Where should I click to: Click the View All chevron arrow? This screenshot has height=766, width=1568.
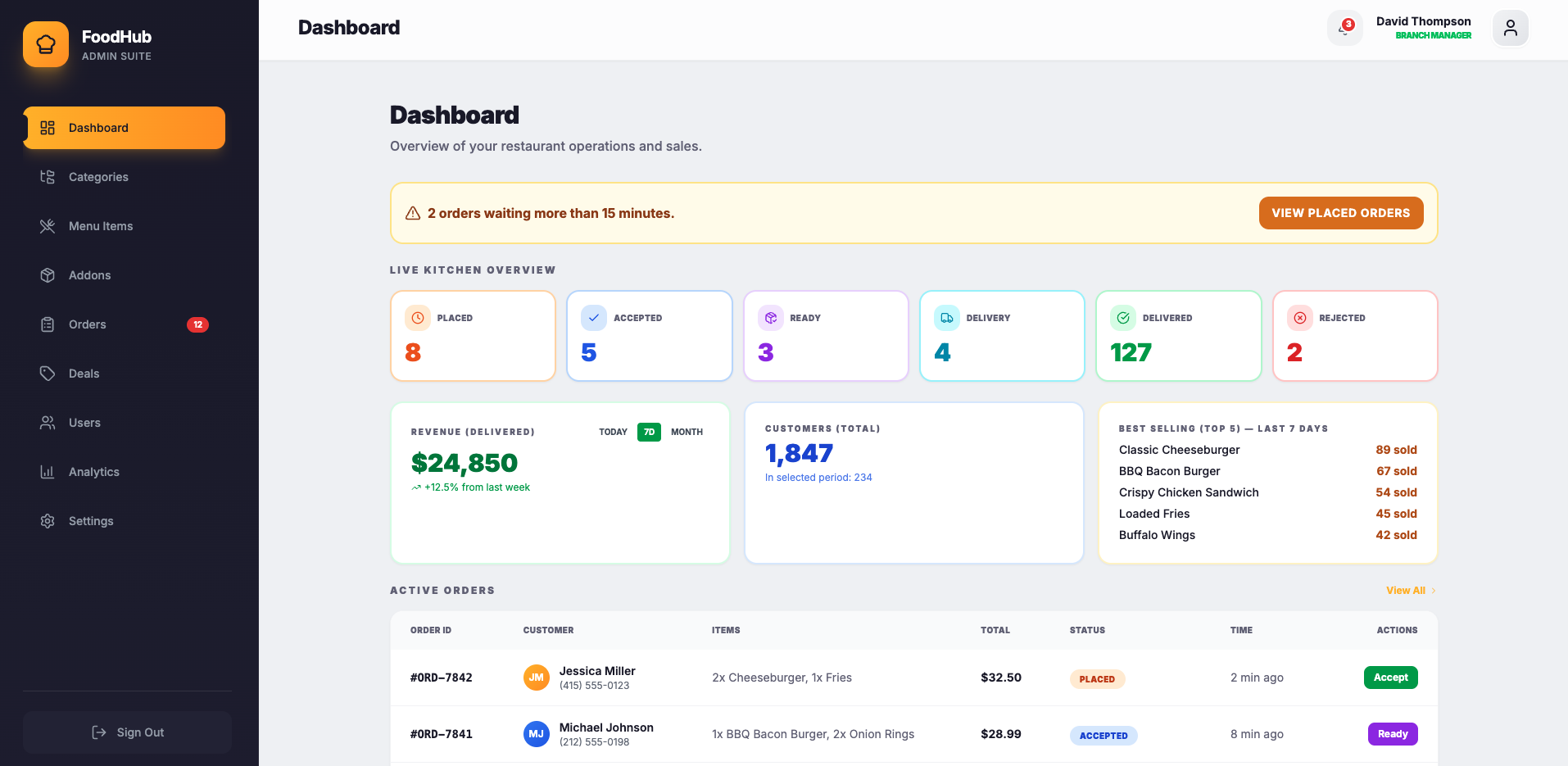pyautogui.click(x=1434, y=591)
